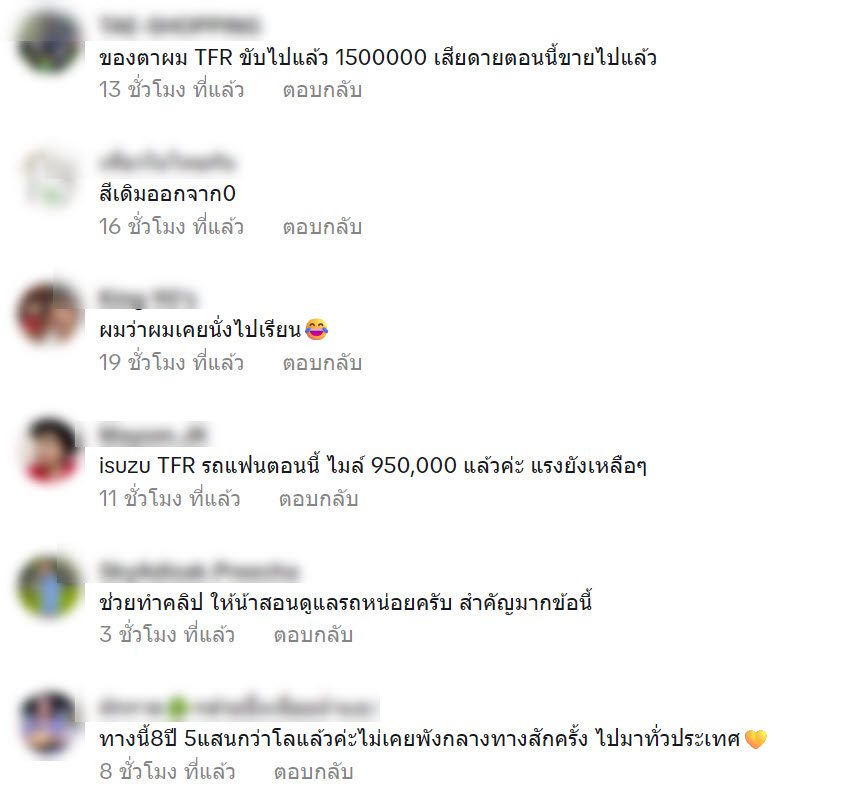
Task: Open green avatar of fifth commenter
Action: click(x=49, y=588)
